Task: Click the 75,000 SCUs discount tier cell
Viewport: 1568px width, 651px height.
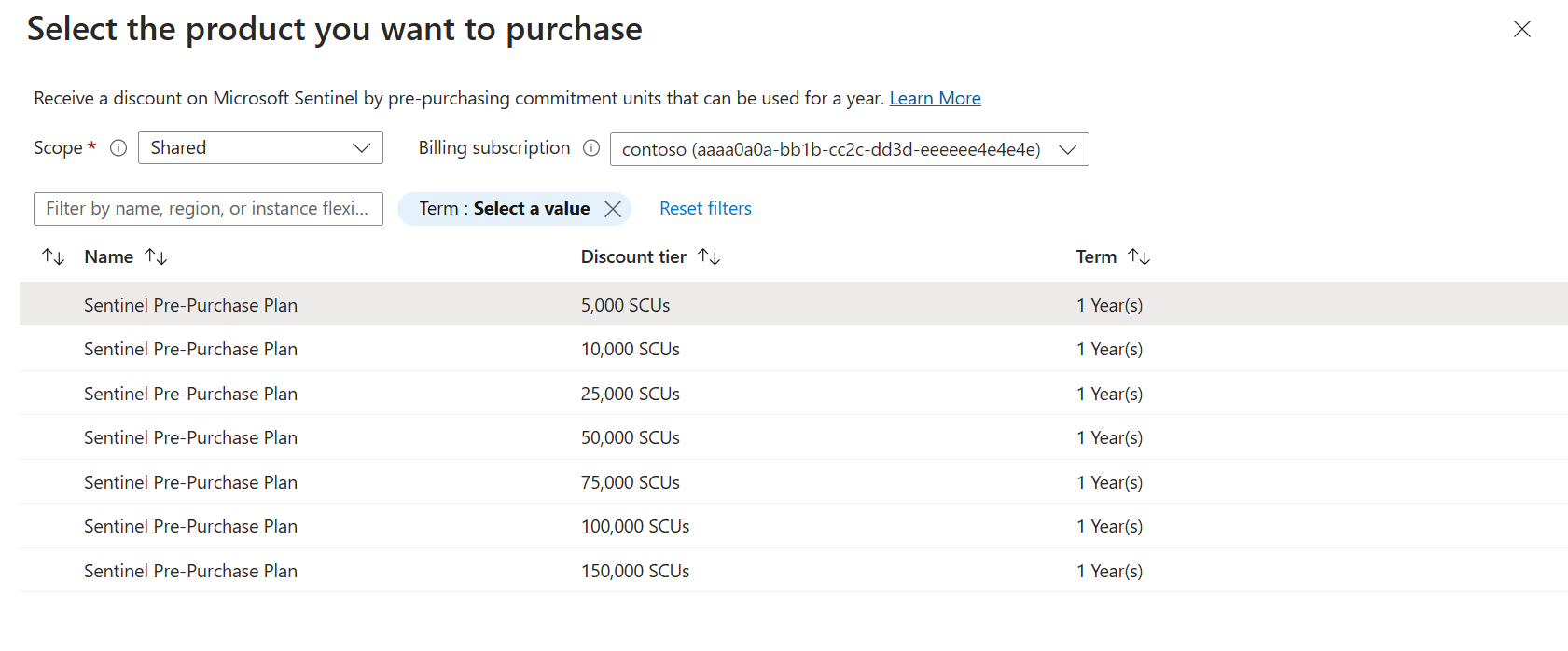Action: tap(631, 482)
